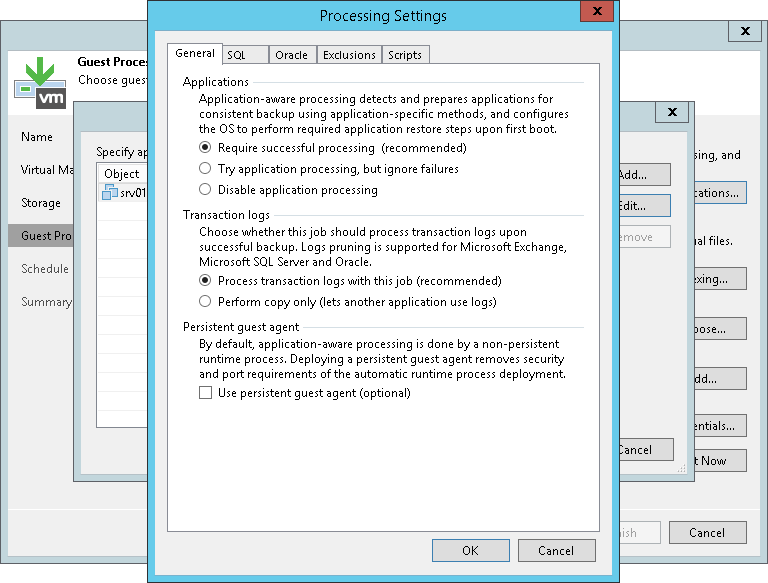Click Edit button in the application-aware dialog
768x583 pixels.
645,206
